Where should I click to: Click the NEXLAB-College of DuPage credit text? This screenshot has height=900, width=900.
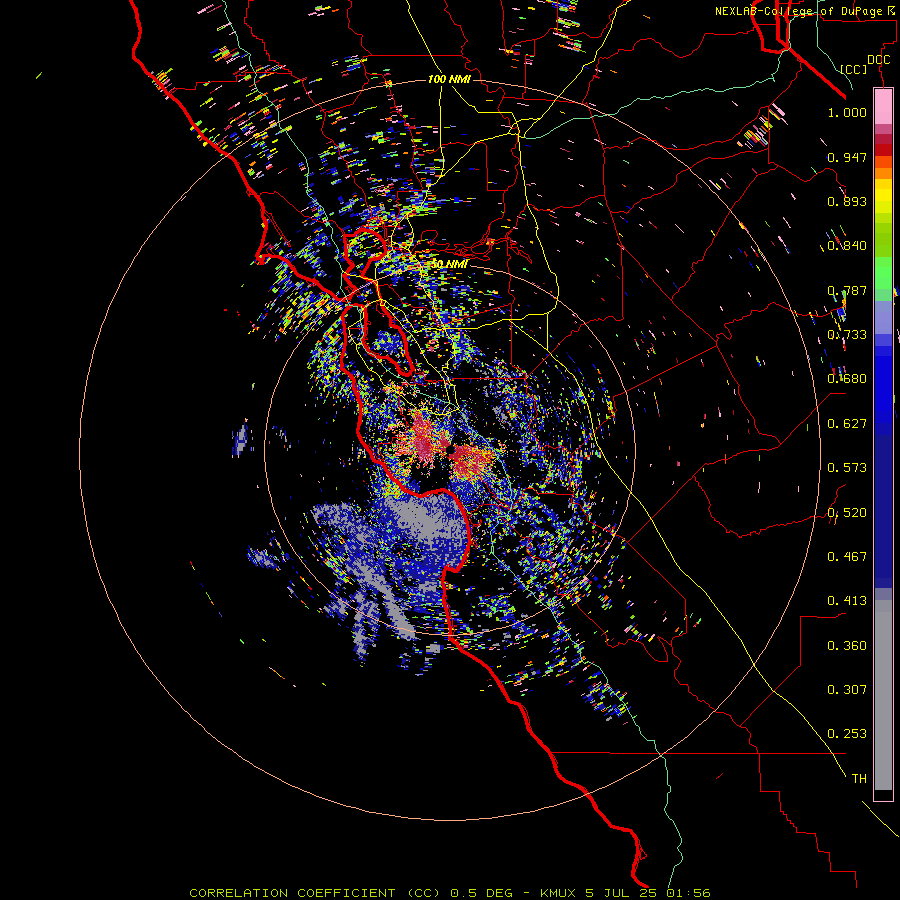(806, 11)
